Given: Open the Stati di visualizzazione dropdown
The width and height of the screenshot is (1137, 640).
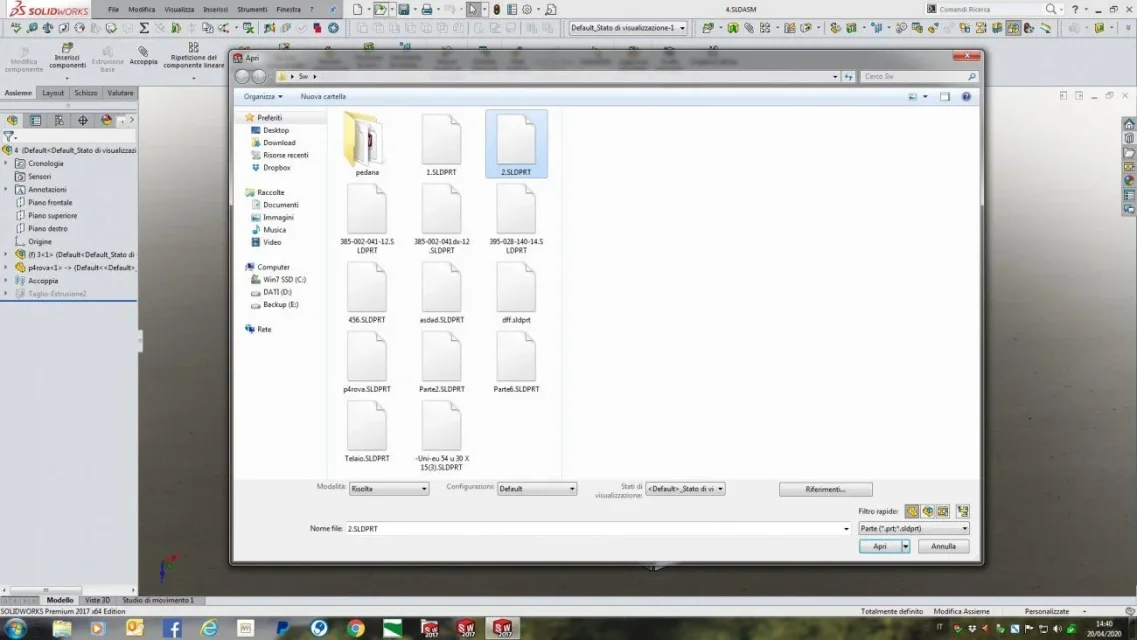Looking at the screenshot, I should click(685, 489).
